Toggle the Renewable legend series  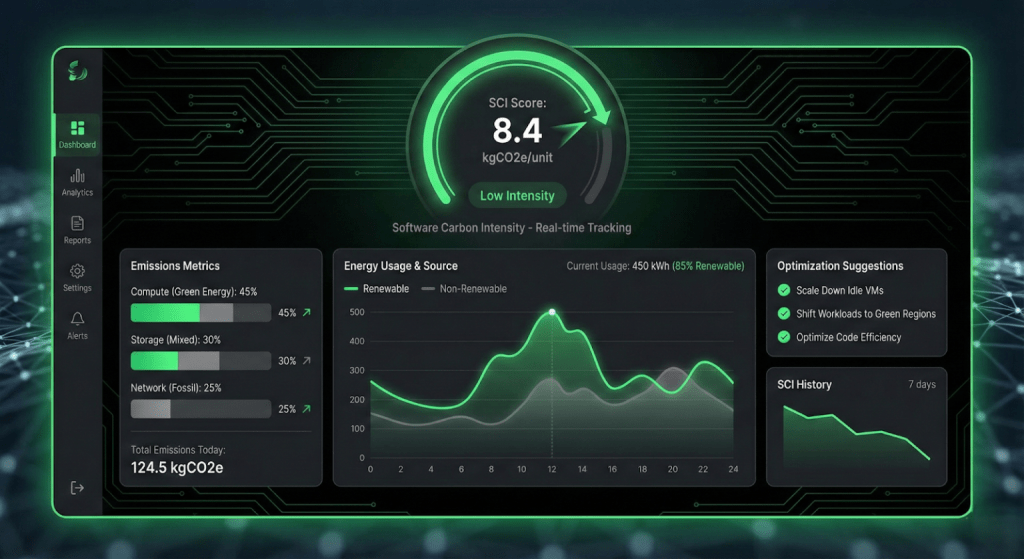coord(377,289)
